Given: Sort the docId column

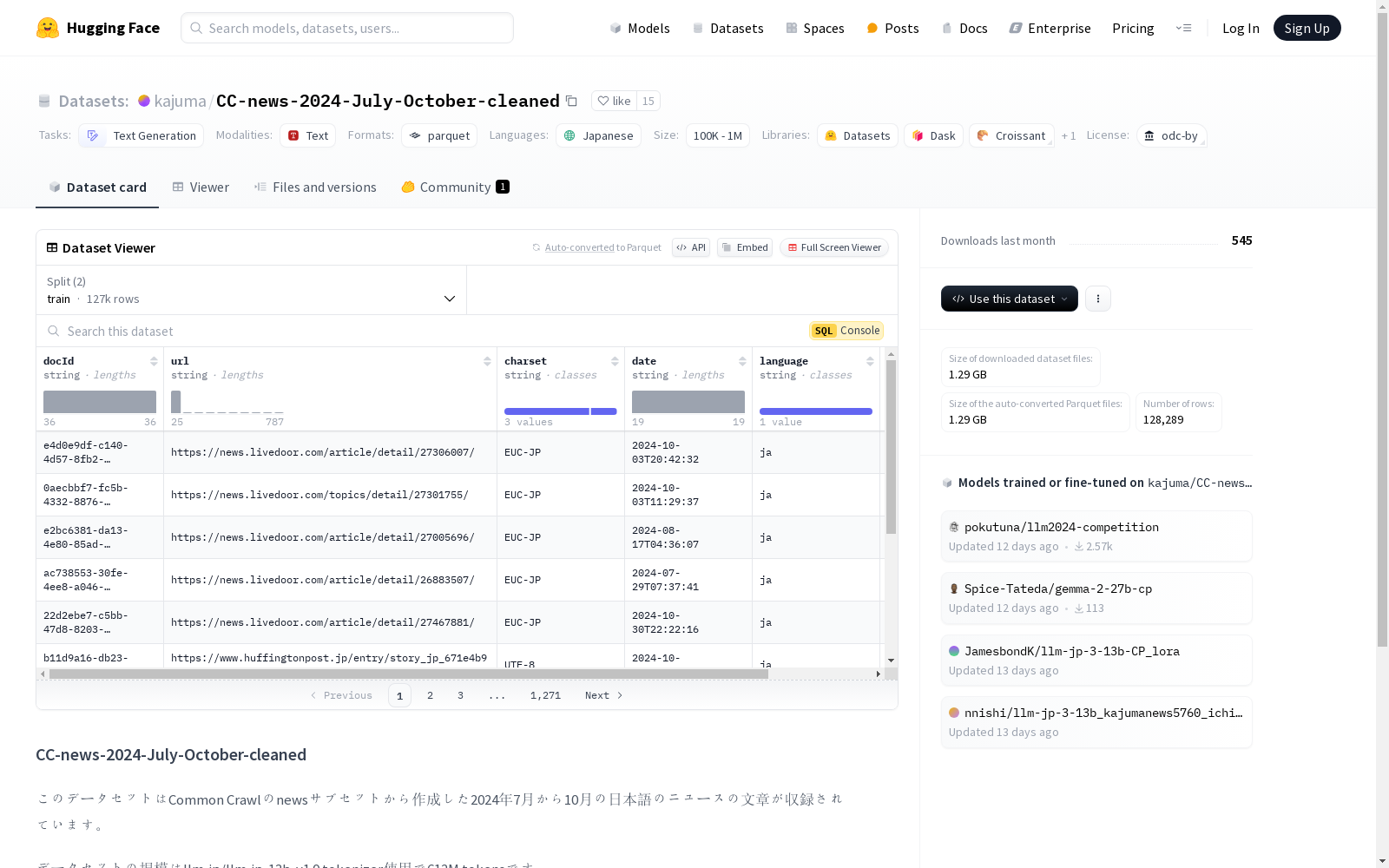Looking at the screenshot, I should 154,361.
